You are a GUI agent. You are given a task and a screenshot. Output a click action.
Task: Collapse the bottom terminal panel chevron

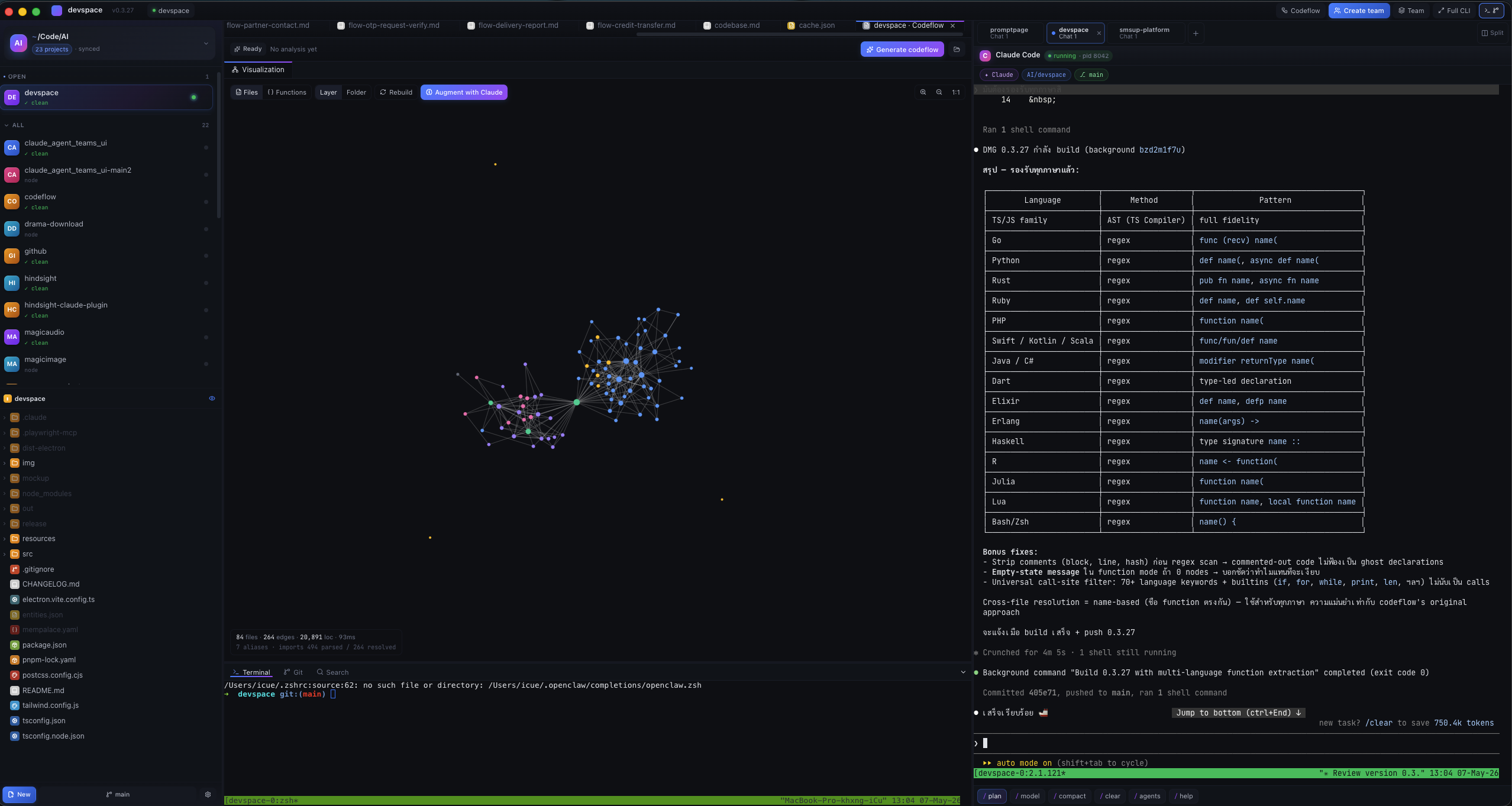pos(963,672)
